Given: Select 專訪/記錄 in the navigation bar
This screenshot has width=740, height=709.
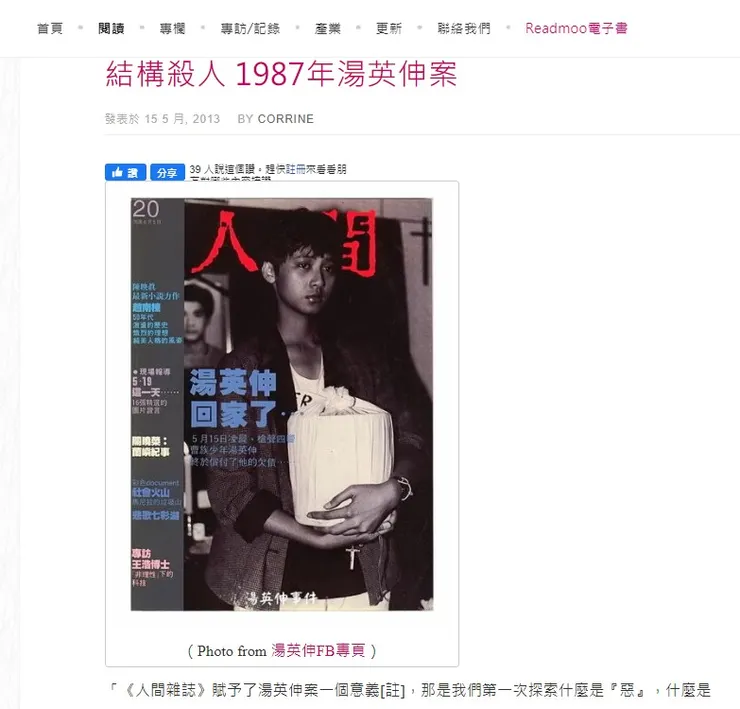Looking at the screenshot, I should [x=250, y=28].
